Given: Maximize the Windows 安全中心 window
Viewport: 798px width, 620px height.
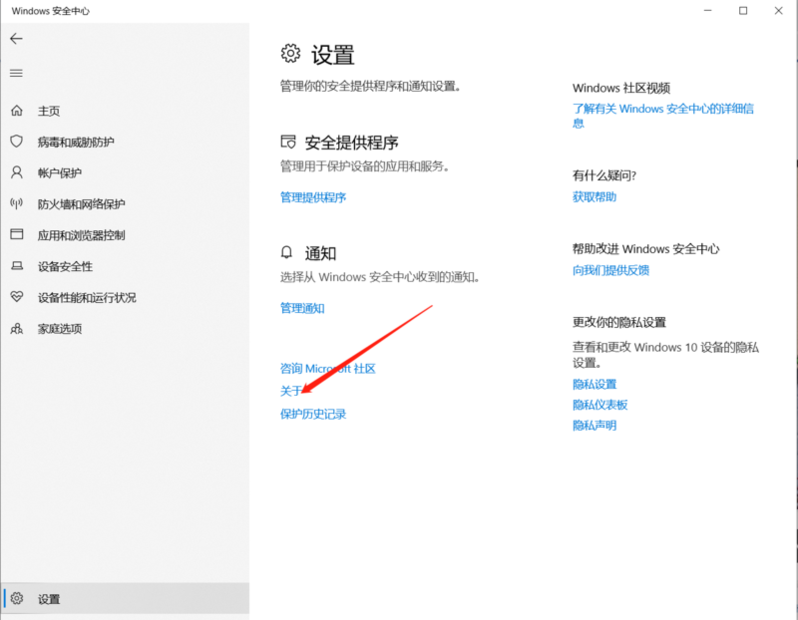Looking at the screenshot, I should pyautogui.click(x=743, y=11).
